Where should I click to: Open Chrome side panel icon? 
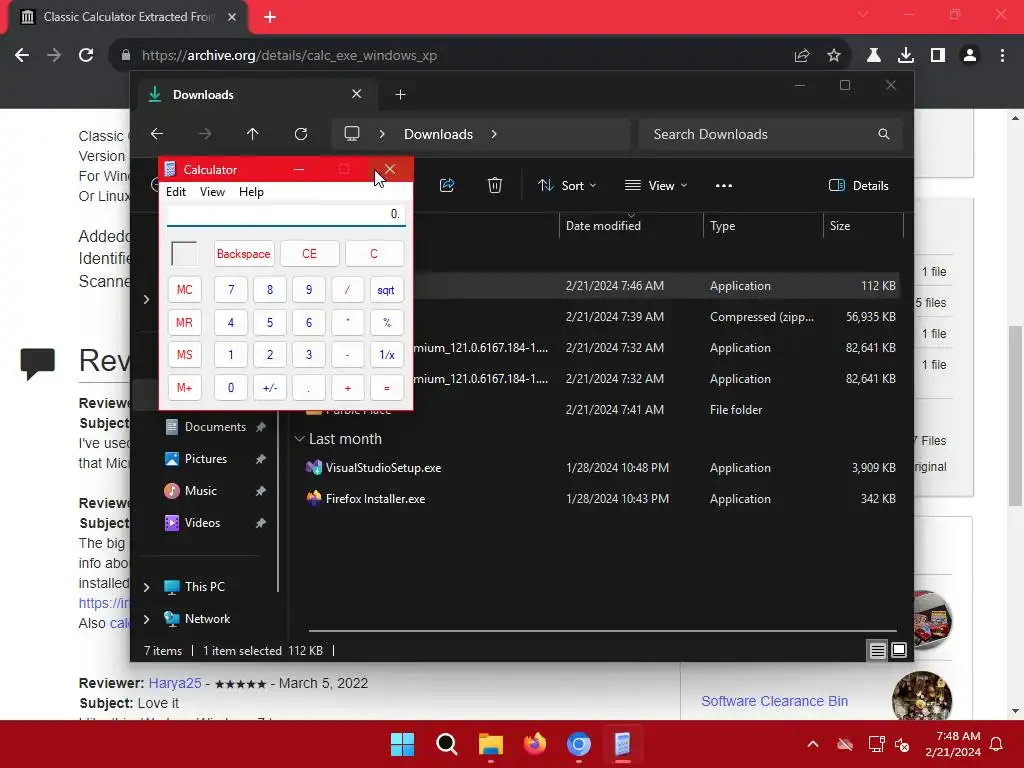tap(938, 56)
